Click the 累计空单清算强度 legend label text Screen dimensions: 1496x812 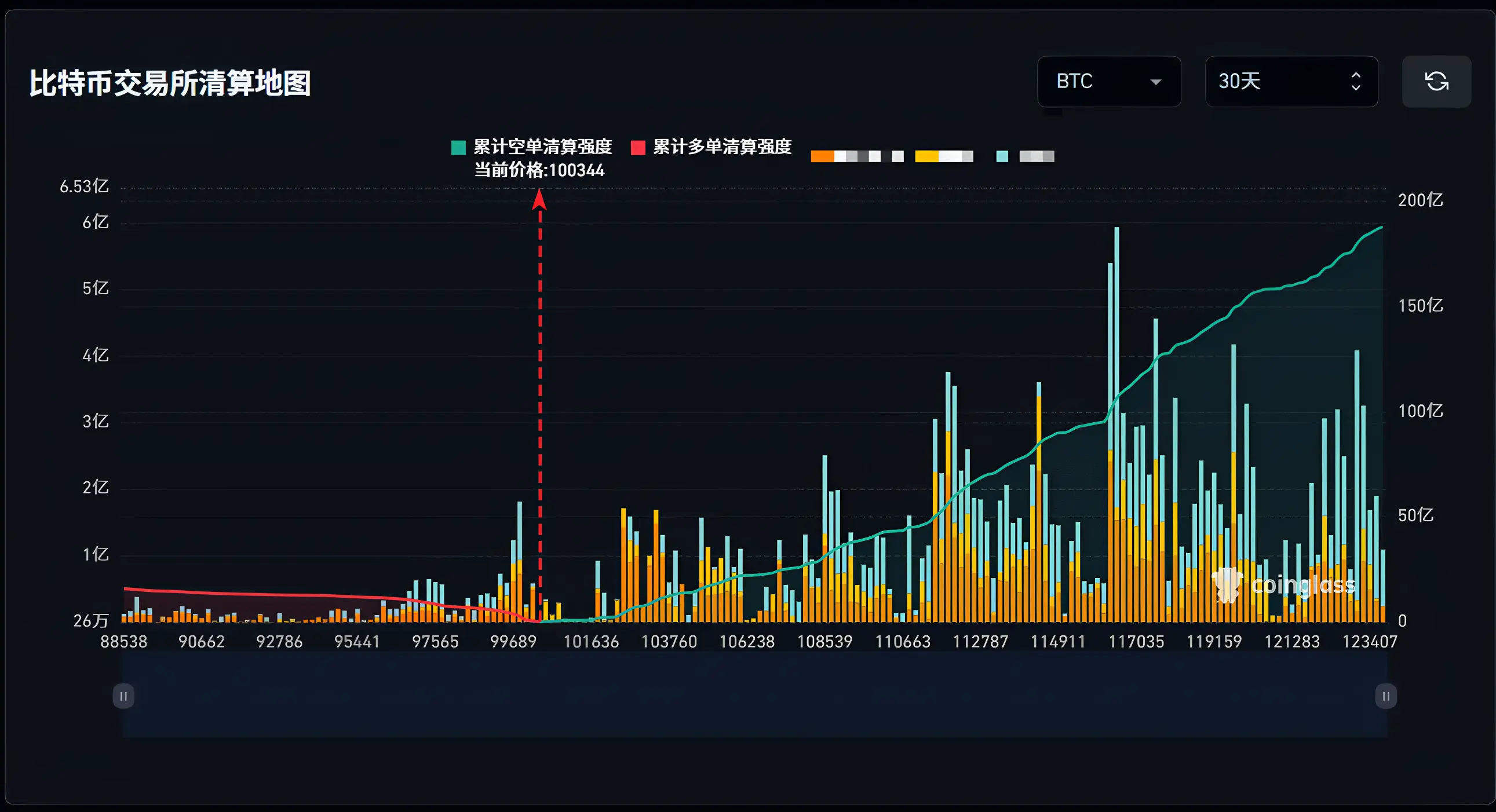click(x=542, y=147)
